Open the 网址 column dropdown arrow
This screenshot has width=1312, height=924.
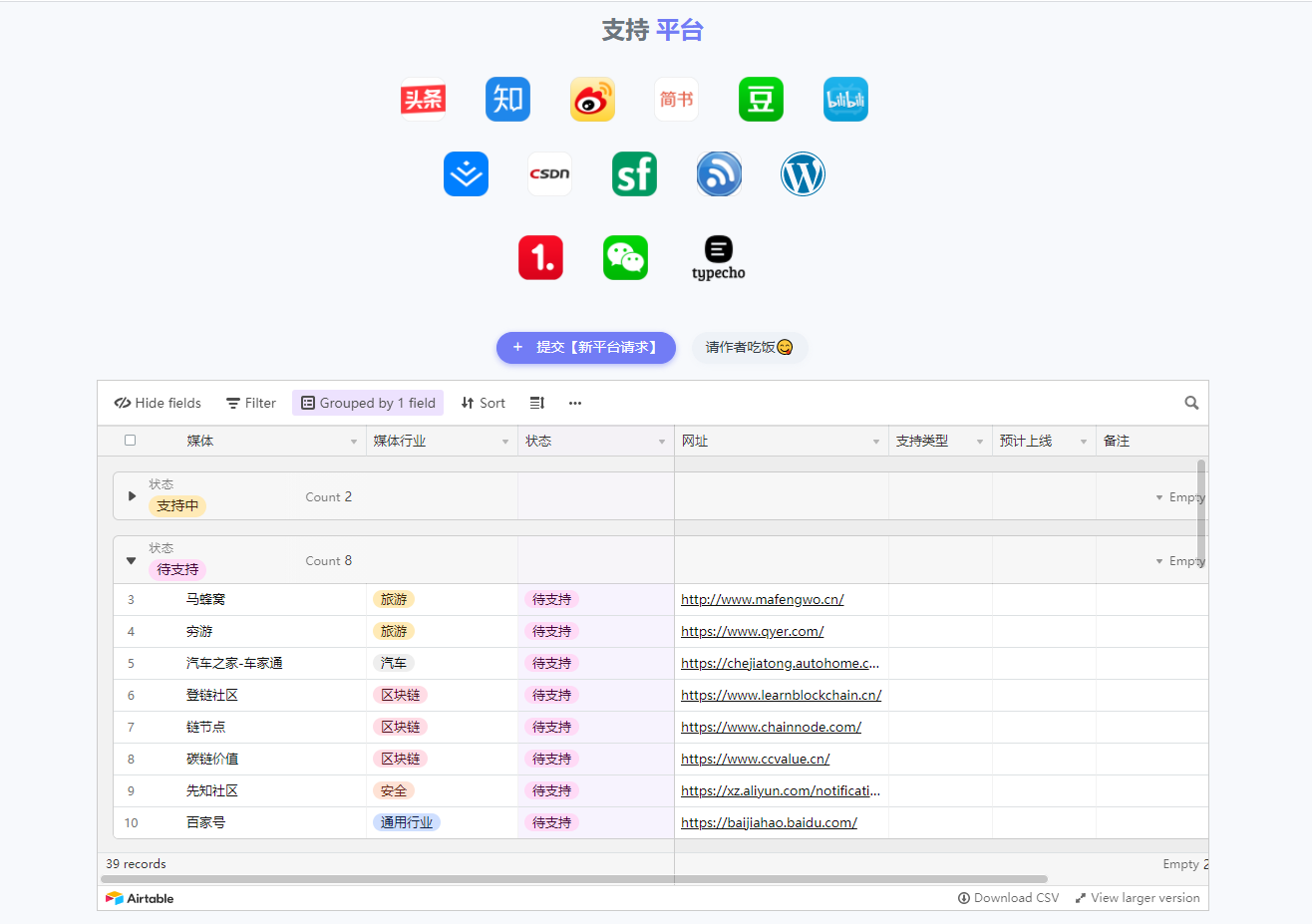876,442
